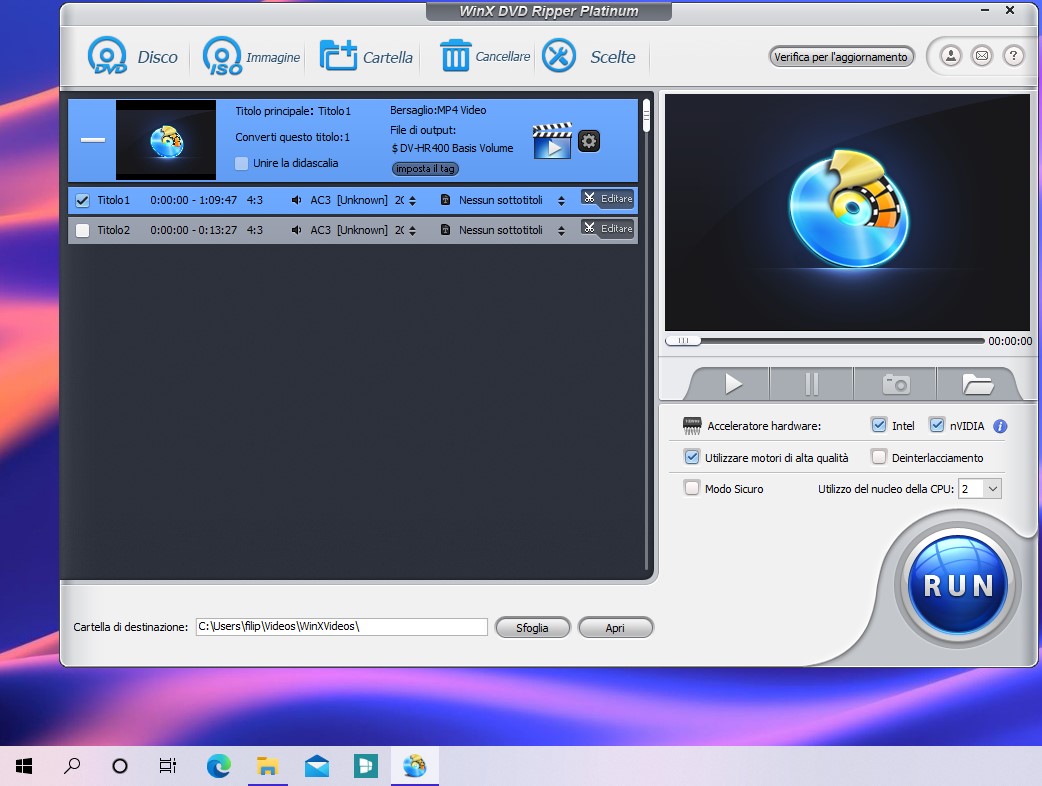This screenshot has width=1042, height=786.
Task: Click the hardware accelerator chip icon
Action: (692, 426)
